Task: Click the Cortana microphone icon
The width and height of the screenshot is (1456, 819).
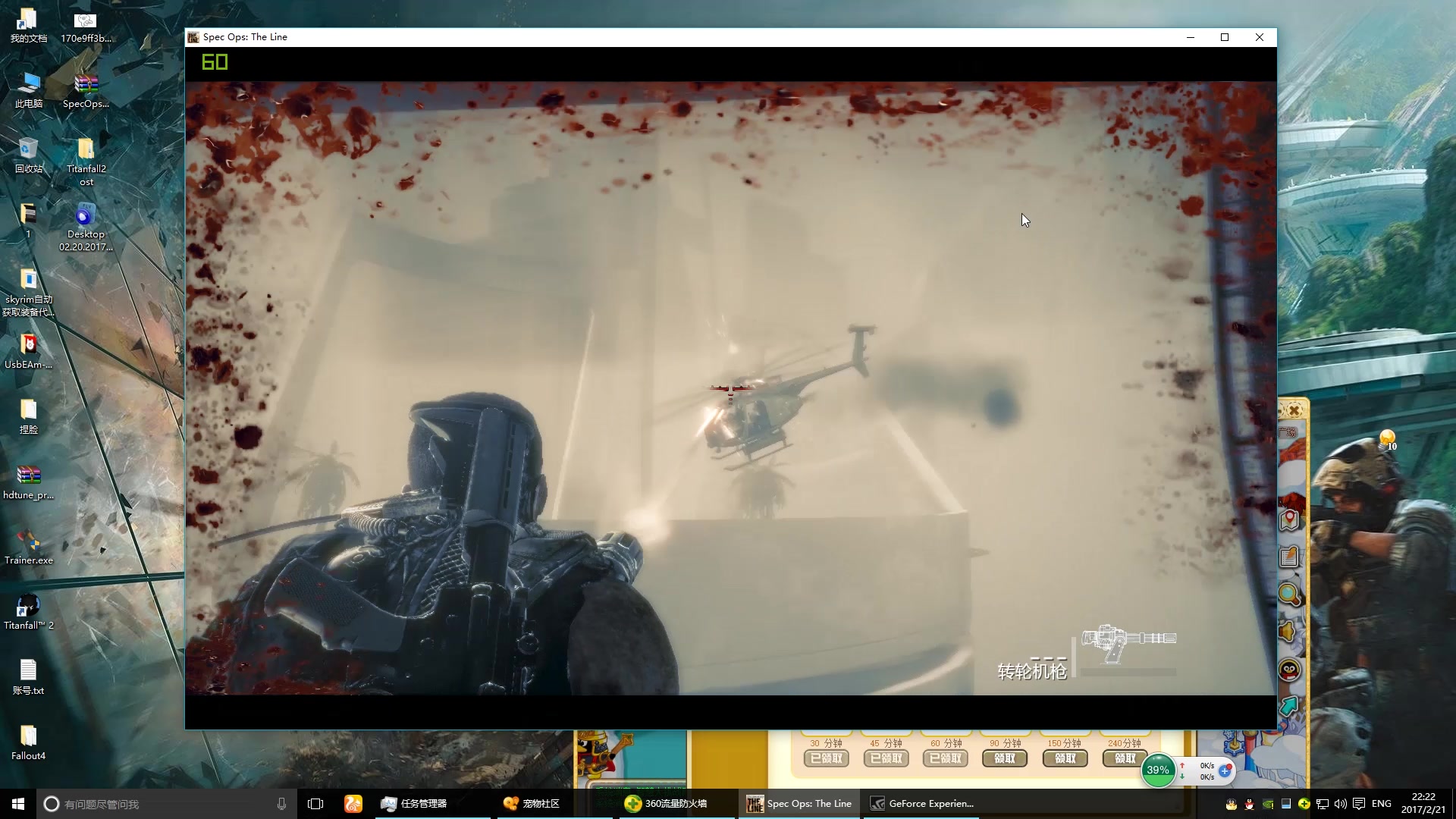Action: coord(281,804)
